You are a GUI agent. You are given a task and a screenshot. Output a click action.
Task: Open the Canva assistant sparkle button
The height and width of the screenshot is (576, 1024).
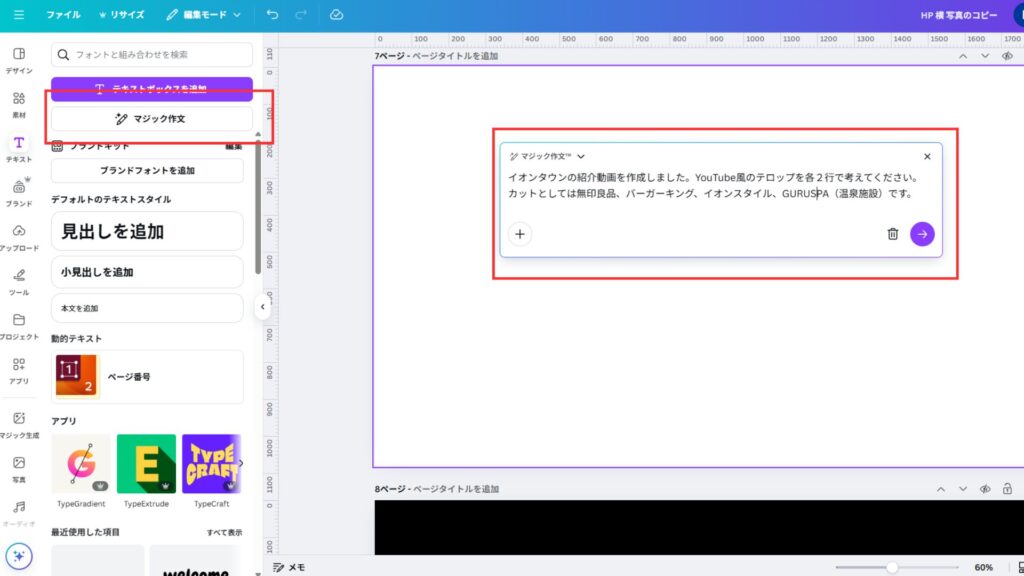click(18, 556)
